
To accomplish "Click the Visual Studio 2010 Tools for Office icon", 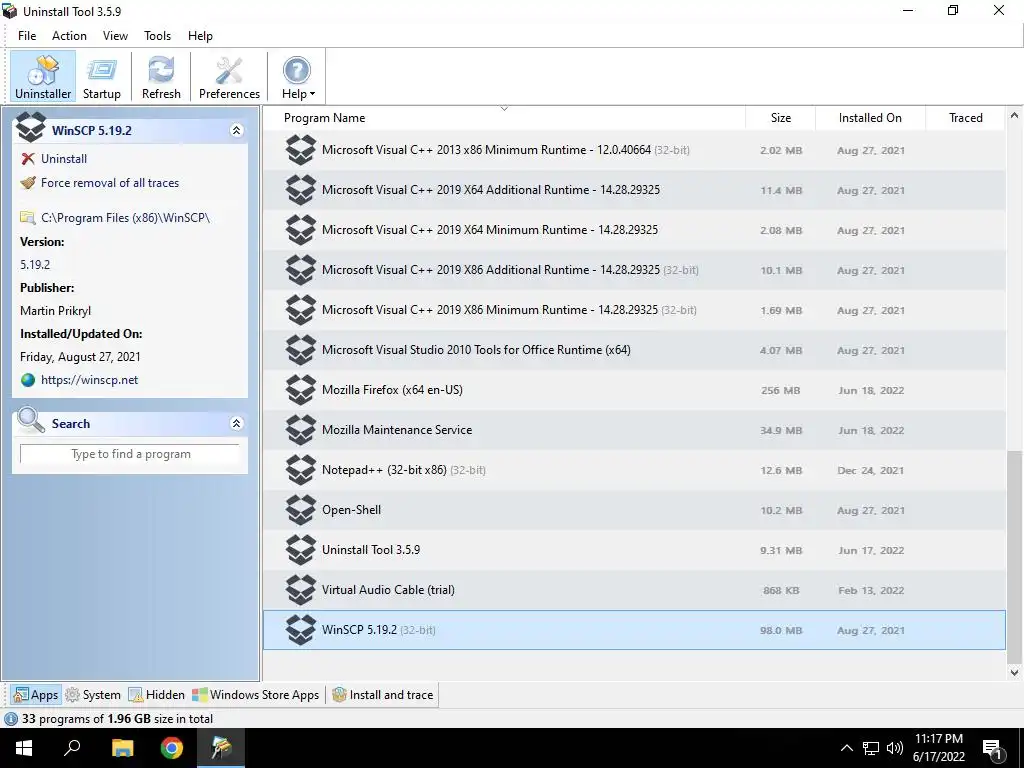I will click(300, 350).
